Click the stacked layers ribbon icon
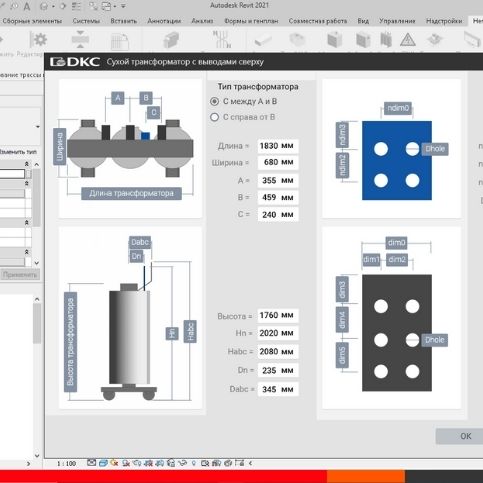This screenshot has height=483, width=483. pyautogui.click(x=435, y=40)
